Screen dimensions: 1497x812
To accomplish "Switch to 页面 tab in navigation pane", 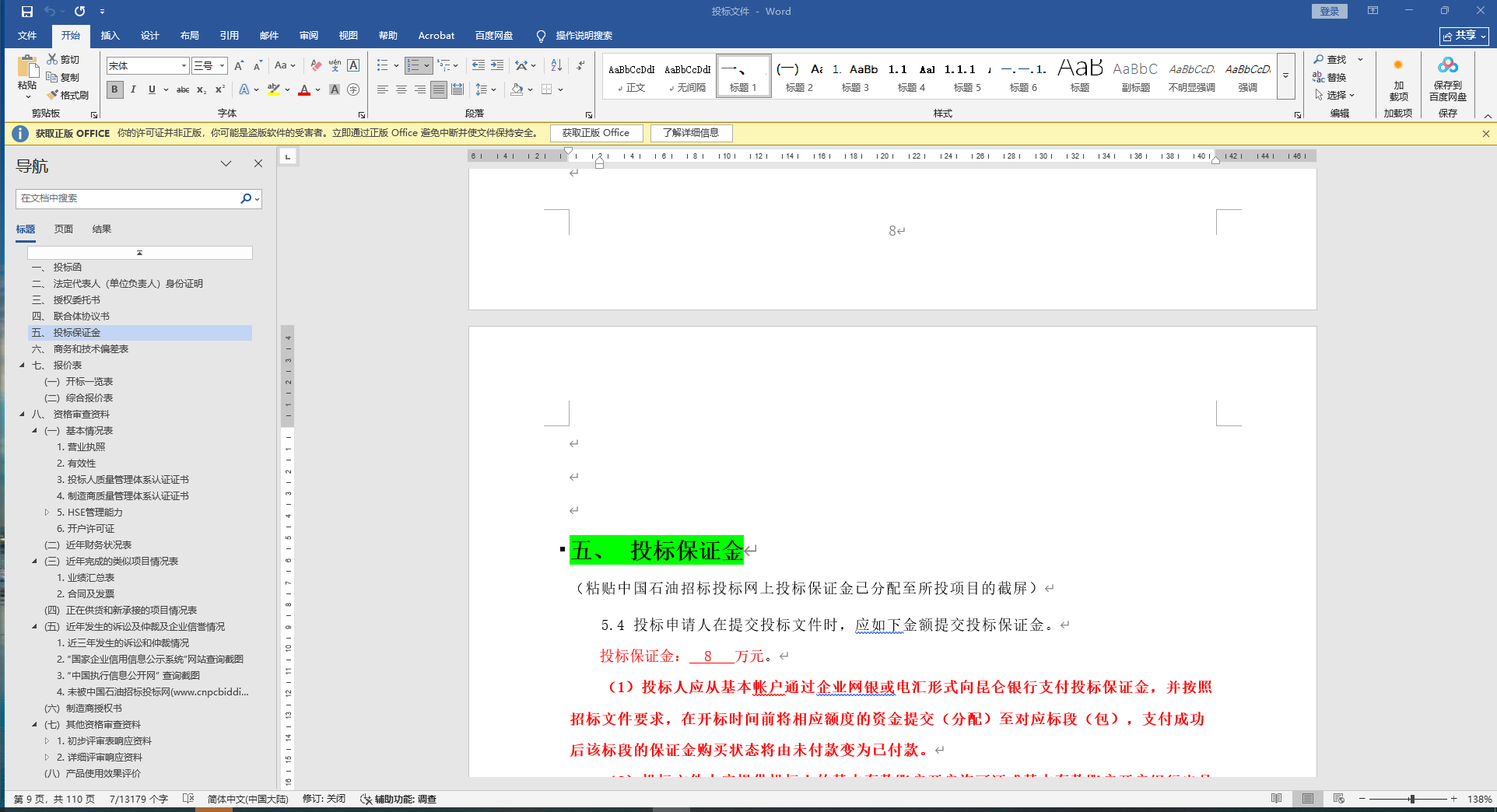I will tap(64, 229).
